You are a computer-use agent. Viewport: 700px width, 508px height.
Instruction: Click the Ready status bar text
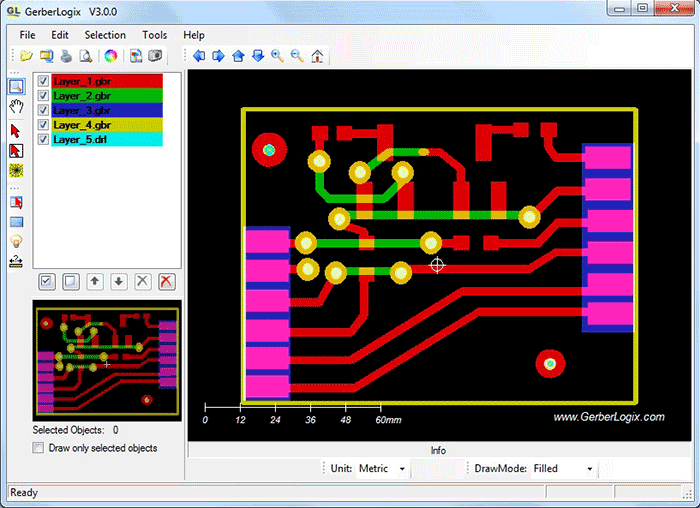[x=24, y=492]
